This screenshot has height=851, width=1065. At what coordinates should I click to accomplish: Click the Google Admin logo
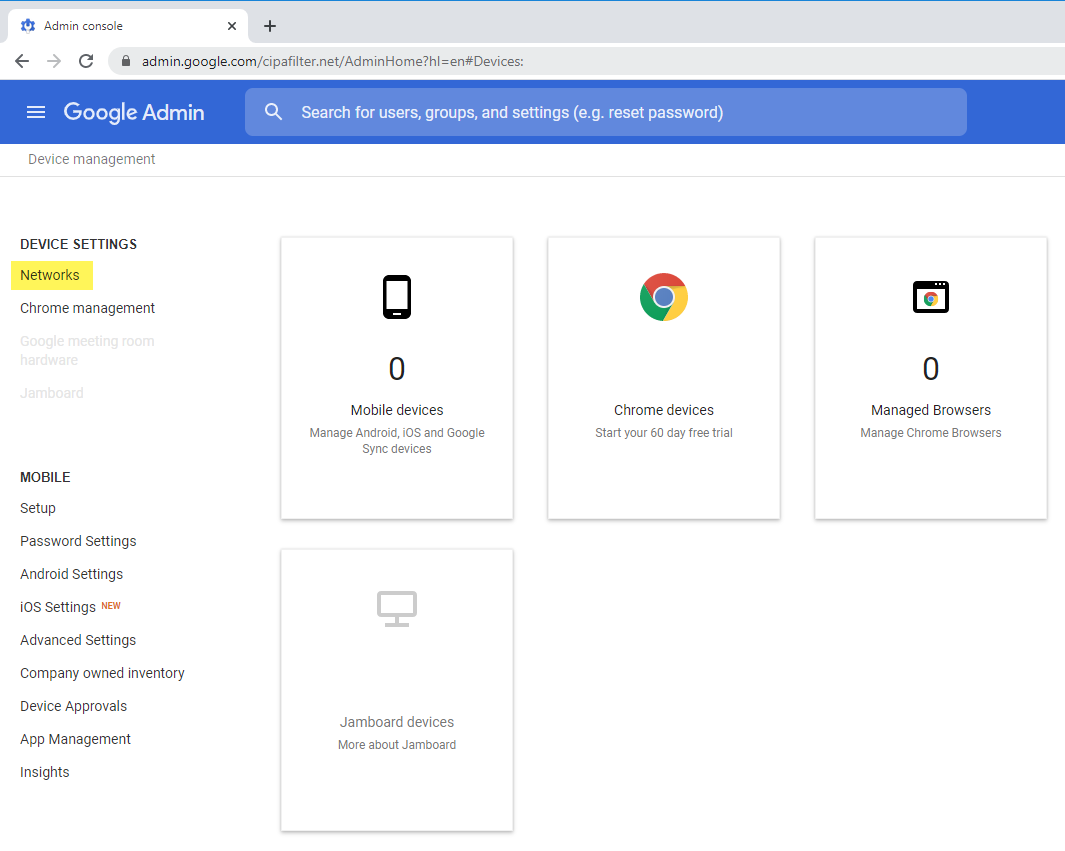134,112
